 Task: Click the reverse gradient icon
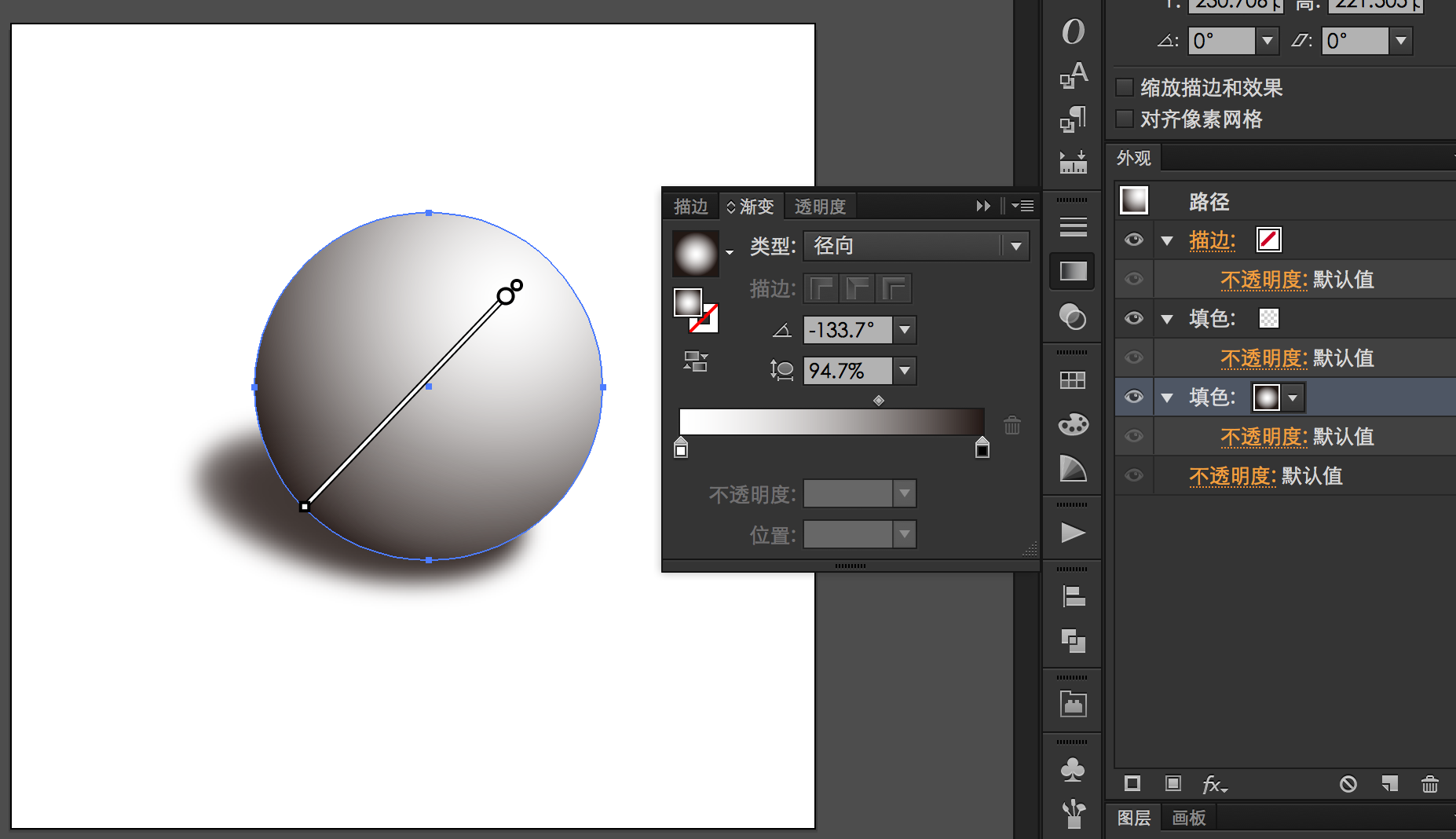[x=695, y=361]
